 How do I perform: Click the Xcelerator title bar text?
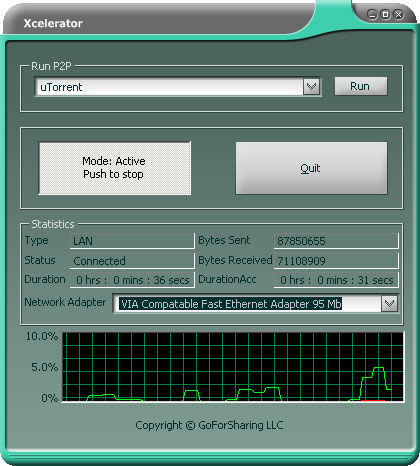[x=53, y=23]
